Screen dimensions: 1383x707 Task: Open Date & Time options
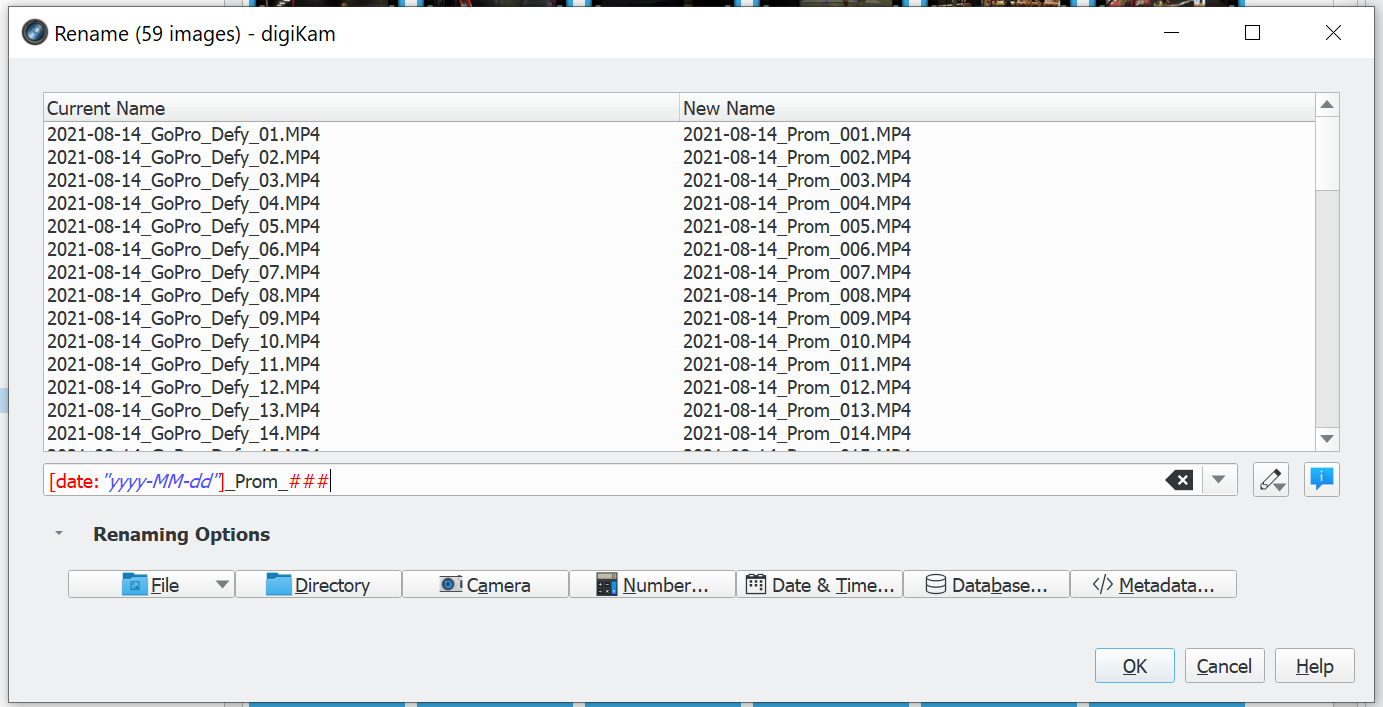819,585
